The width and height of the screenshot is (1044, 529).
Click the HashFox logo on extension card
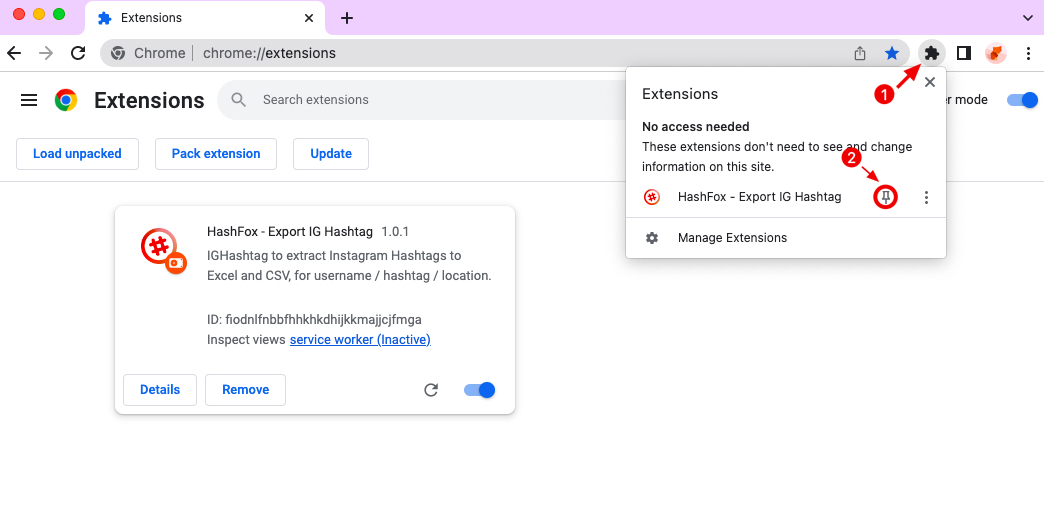pyautogui.click(x=162, y=250)
